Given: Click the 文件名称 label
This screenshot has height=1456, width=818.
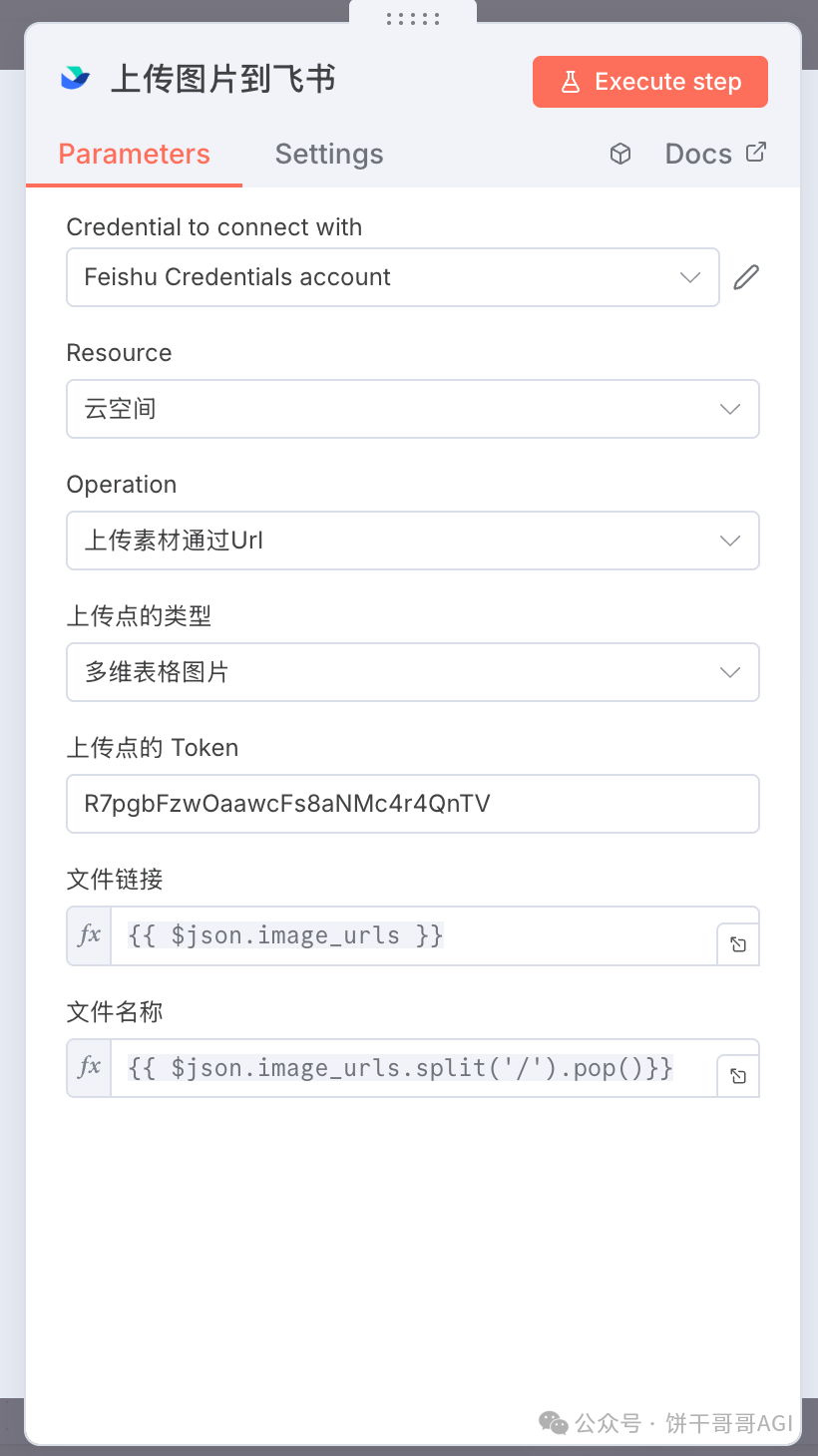Looking at the screenshot, I should 115,1012.
